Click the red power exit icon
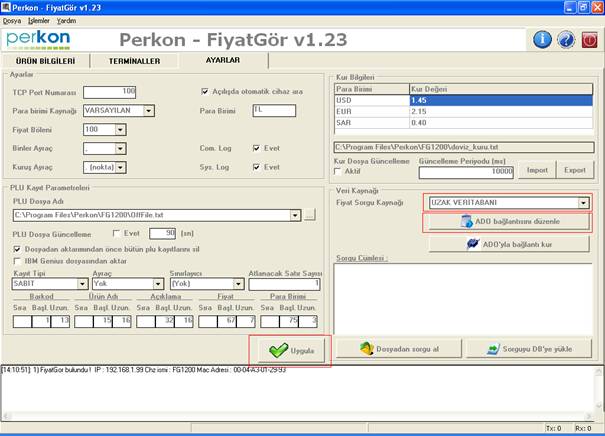Screen dimensions: 605x436 [x=589, y=40]
